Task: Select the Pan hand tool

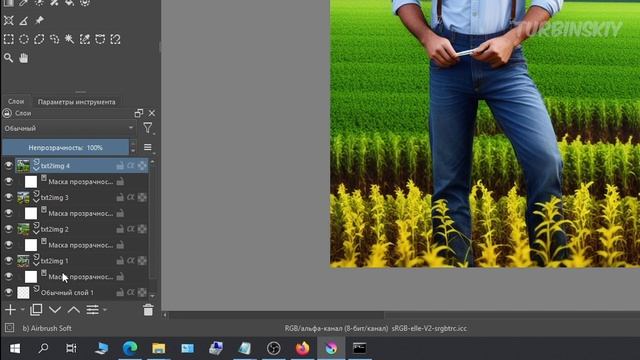Action: [24, 58]
